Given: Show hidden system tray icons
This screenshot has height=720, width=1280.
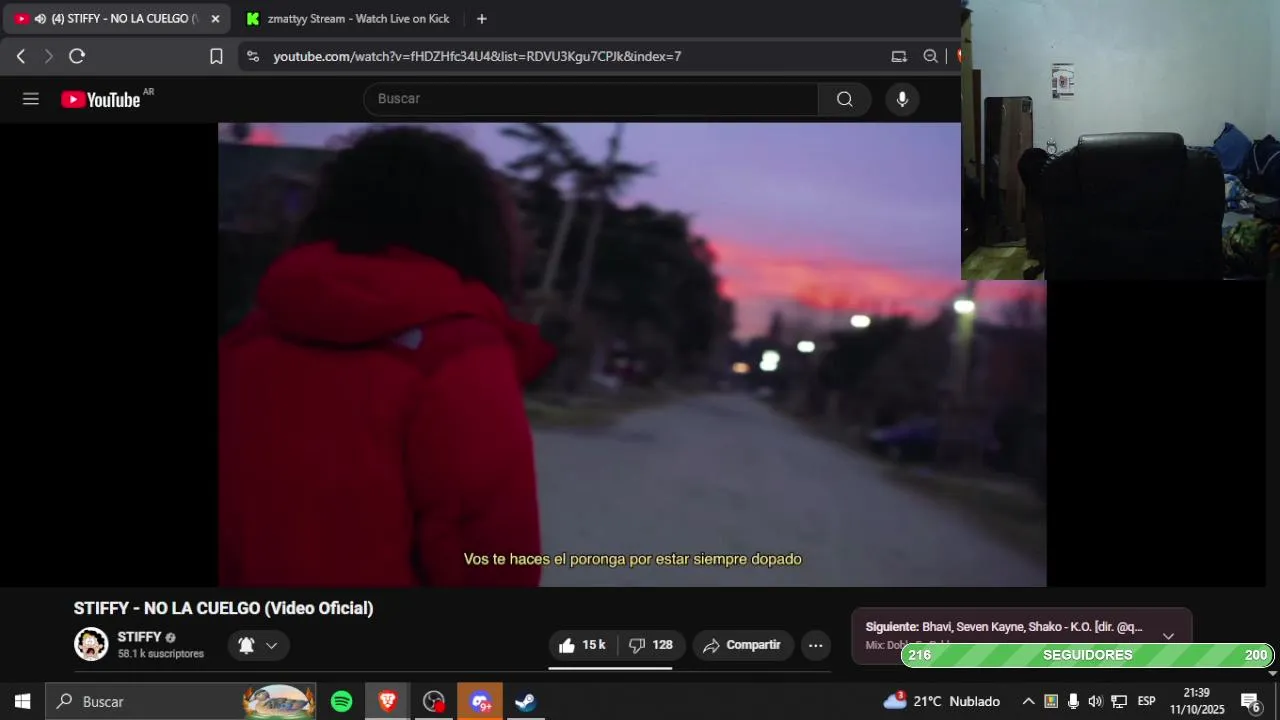Looking at the screenshot, I should [1027, 701].
